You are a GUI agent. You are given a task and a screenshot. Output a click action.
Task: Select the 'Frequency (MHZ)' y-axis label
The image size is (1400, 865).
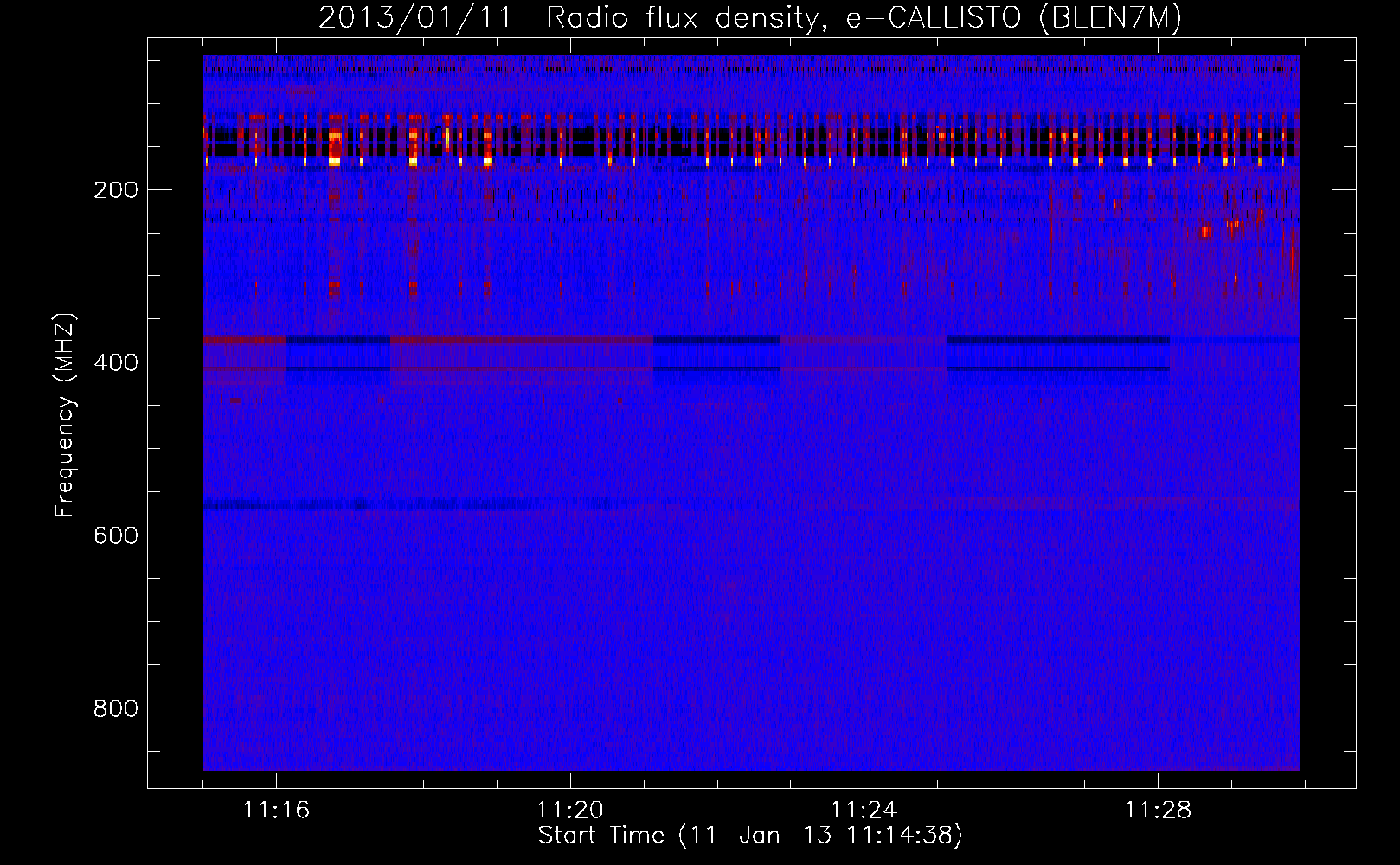(x=65, y=414)
